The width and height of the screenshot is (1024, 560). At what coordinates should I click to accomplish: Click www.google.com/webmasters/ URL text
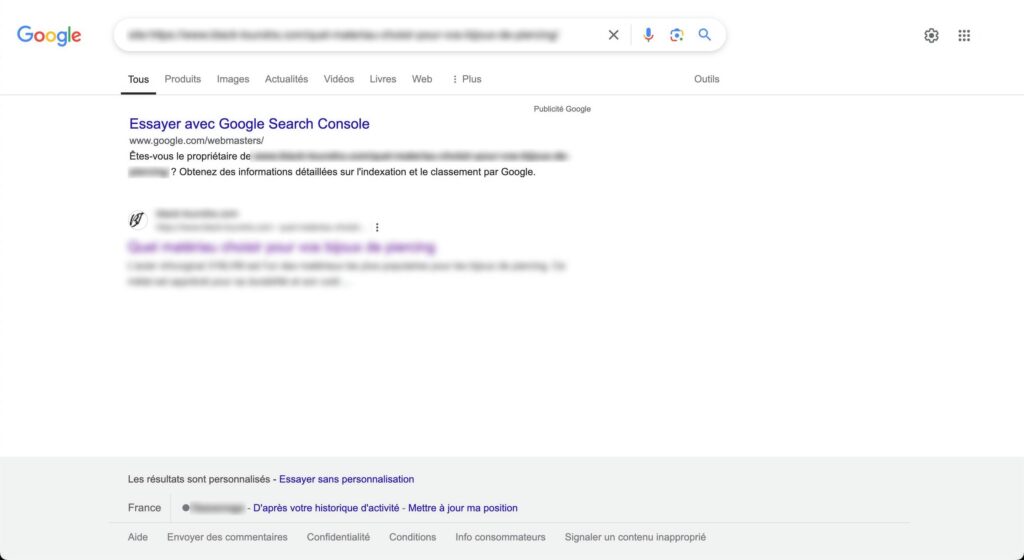tap(197, 140)
